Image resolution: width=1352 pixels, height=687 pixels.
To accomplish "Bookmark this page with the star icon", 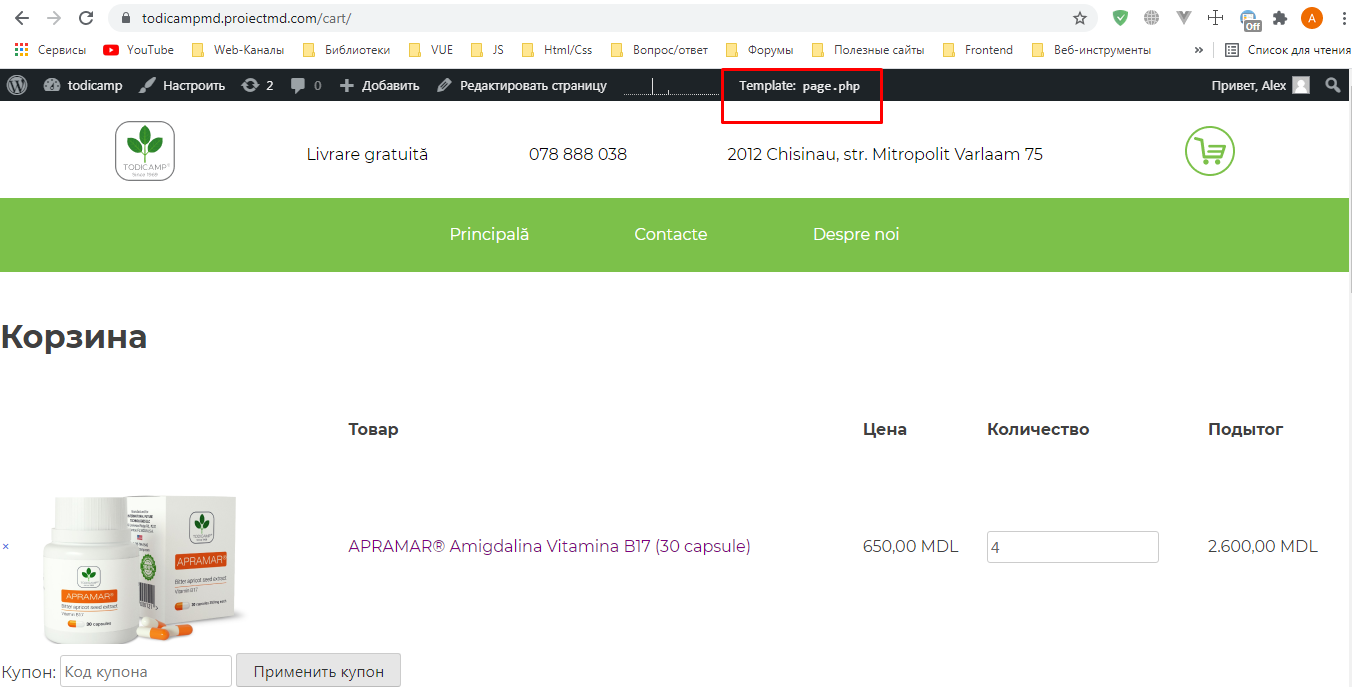I will [x=1080, y=18].
